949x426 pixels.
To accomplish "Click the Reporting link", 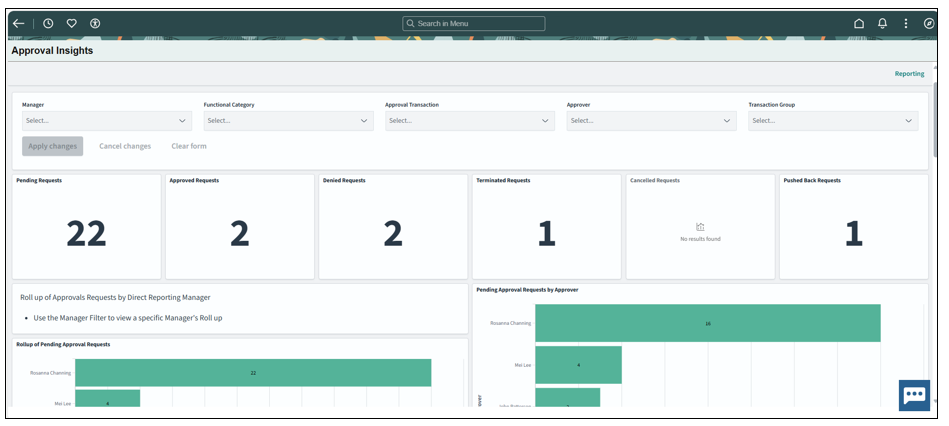I will [x=909, y=74].
